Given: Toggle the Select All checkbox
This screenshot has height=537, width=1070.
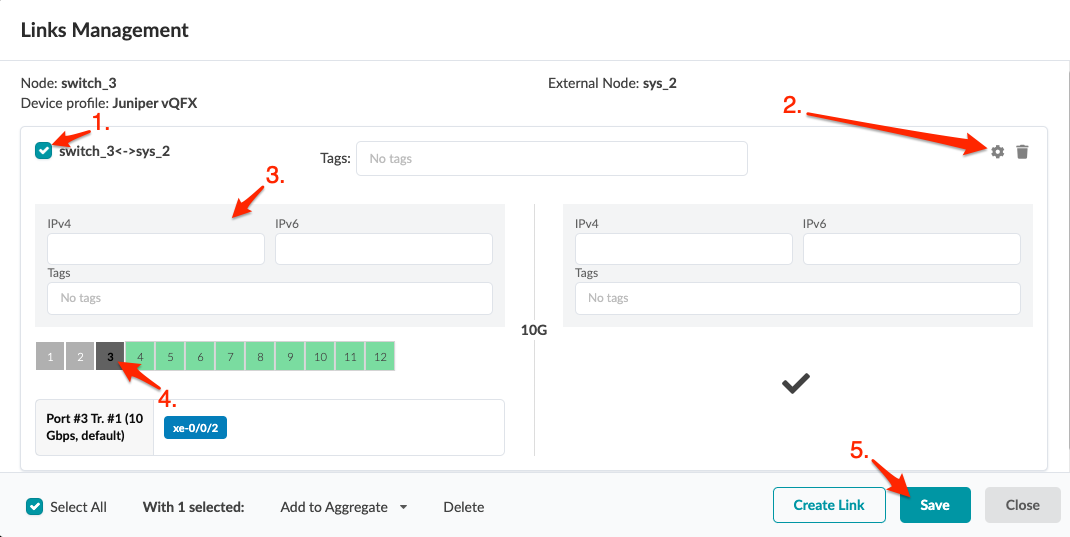Looking at the screenshot, I should [35, 506].
